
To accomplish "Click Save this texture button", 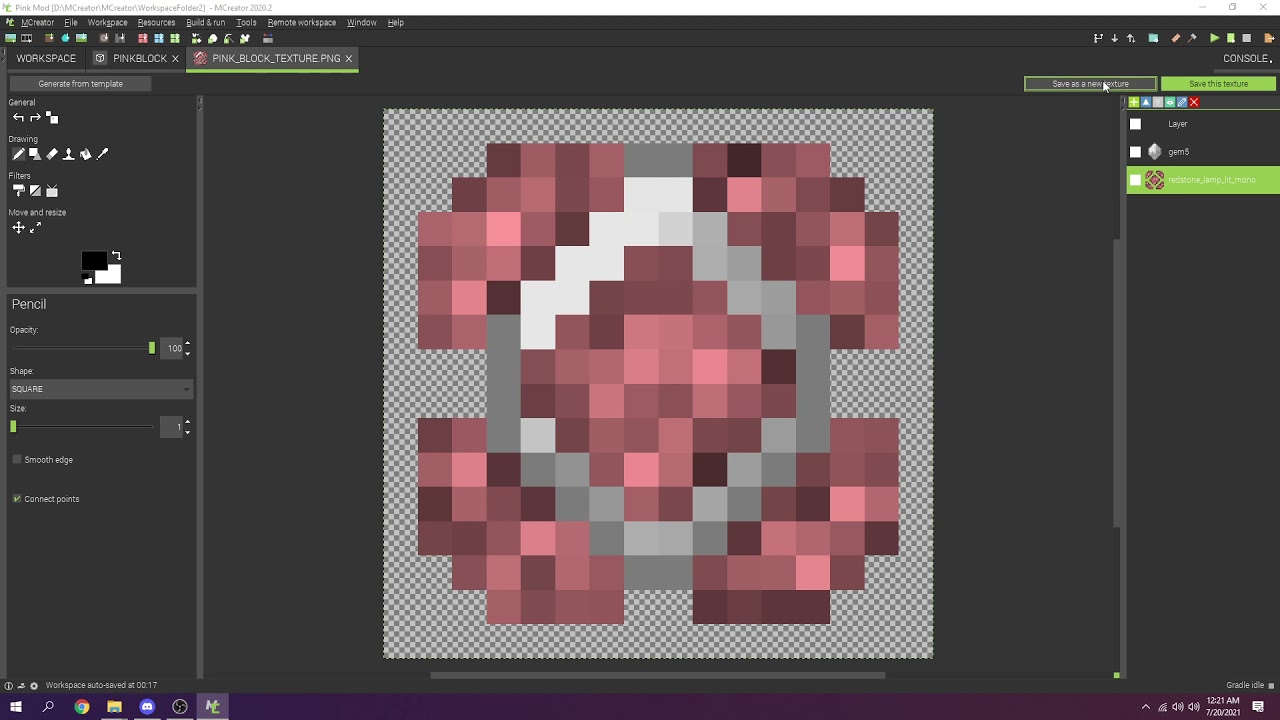I will 1218,84.
